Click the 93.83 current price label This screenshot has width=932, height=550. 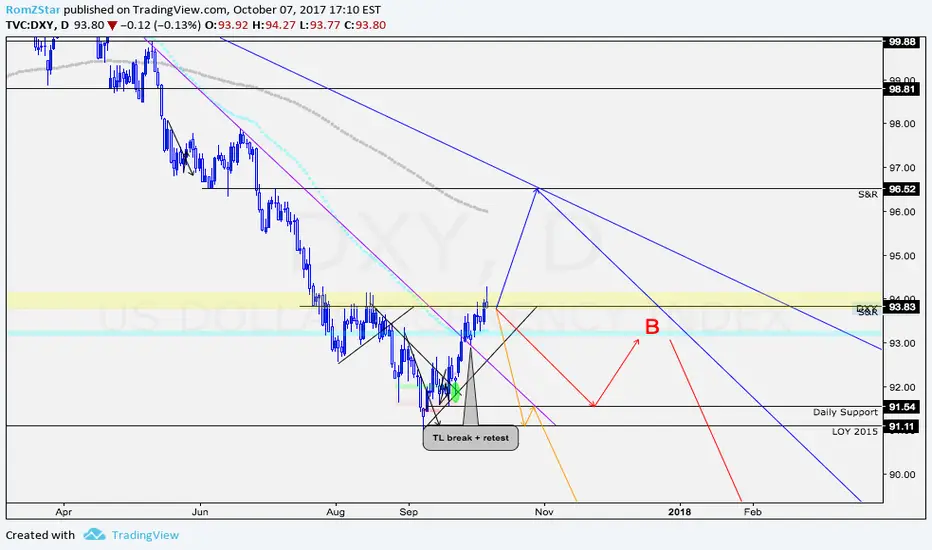pos(902,307)
